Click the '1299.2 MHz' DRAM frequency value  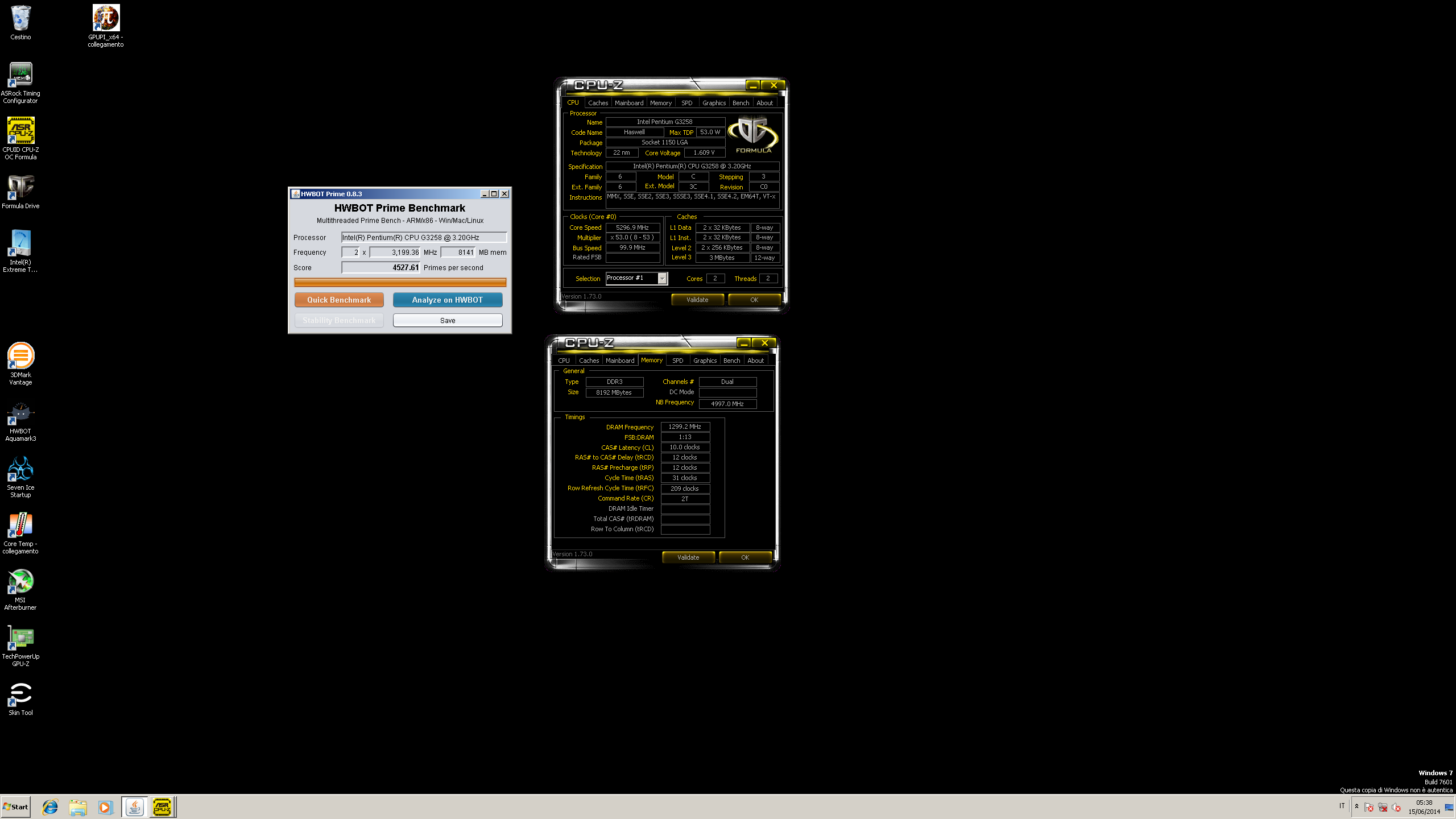click(685, 427)
